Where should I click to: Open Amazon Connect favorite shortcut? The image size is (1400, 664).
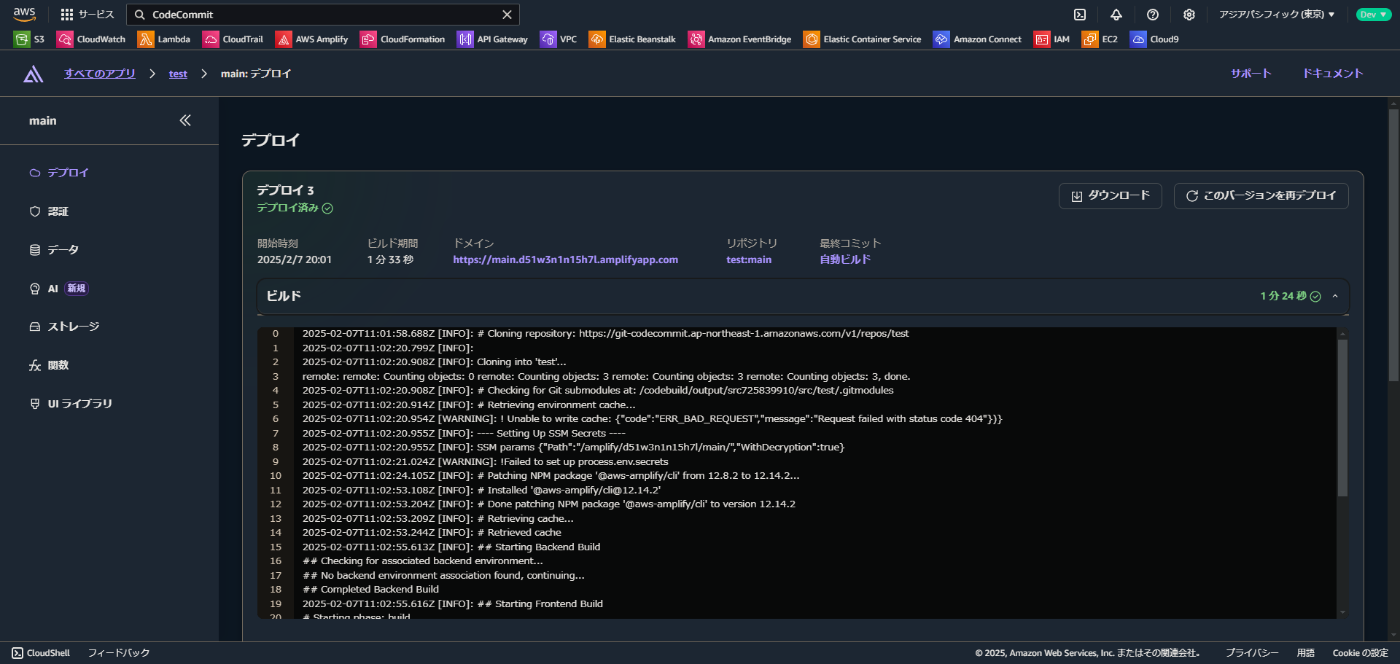coord(977,39)
